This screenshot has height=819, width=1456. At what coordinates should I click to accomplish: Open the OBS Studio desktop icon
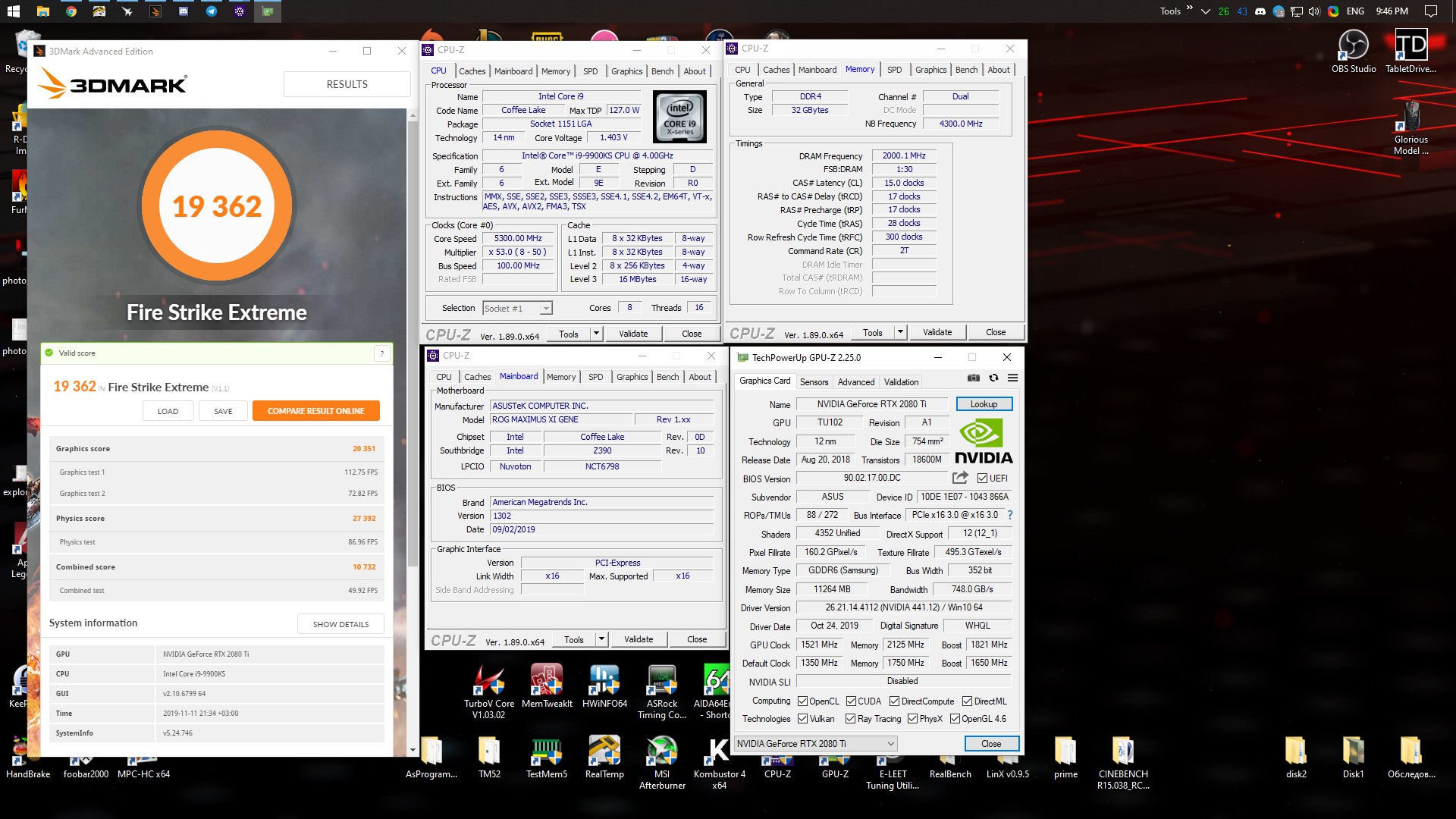1354,52
